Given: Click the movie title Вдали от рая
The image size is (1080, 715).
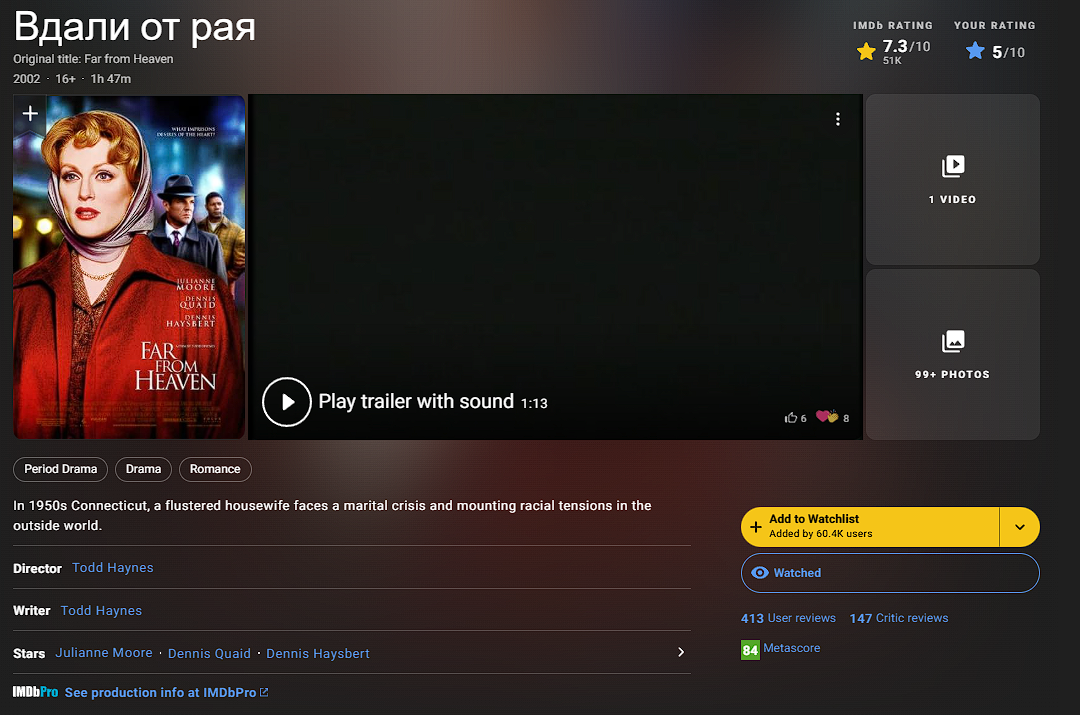Looking at the screenshot, I should coord(134,28).
